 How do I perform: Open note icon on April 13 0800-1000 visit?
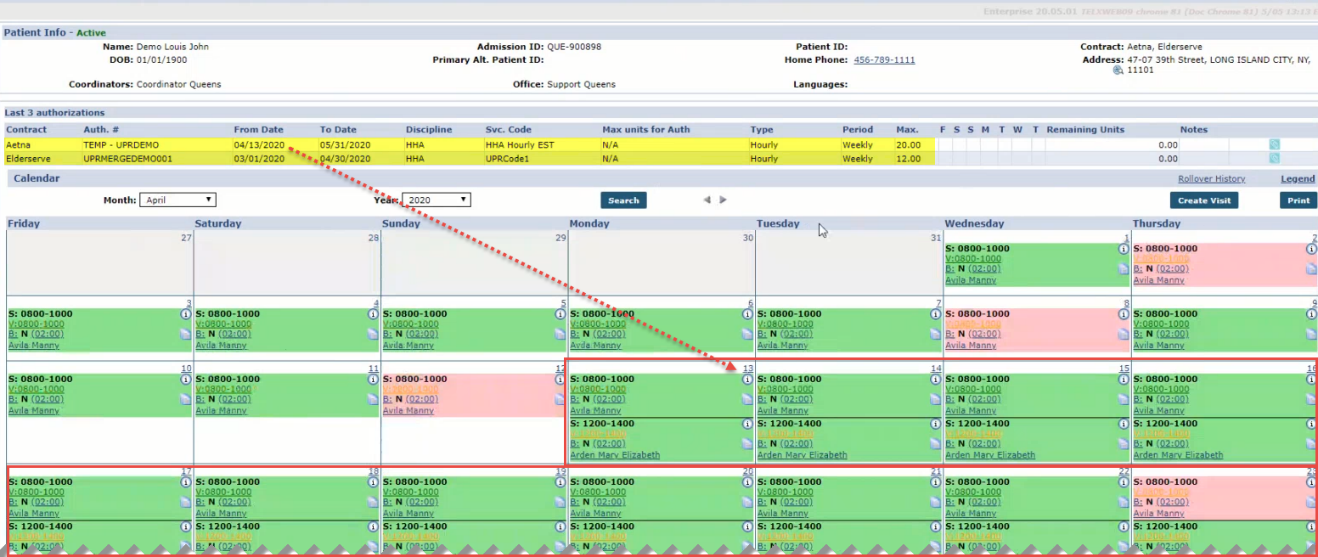coord(749,399)
